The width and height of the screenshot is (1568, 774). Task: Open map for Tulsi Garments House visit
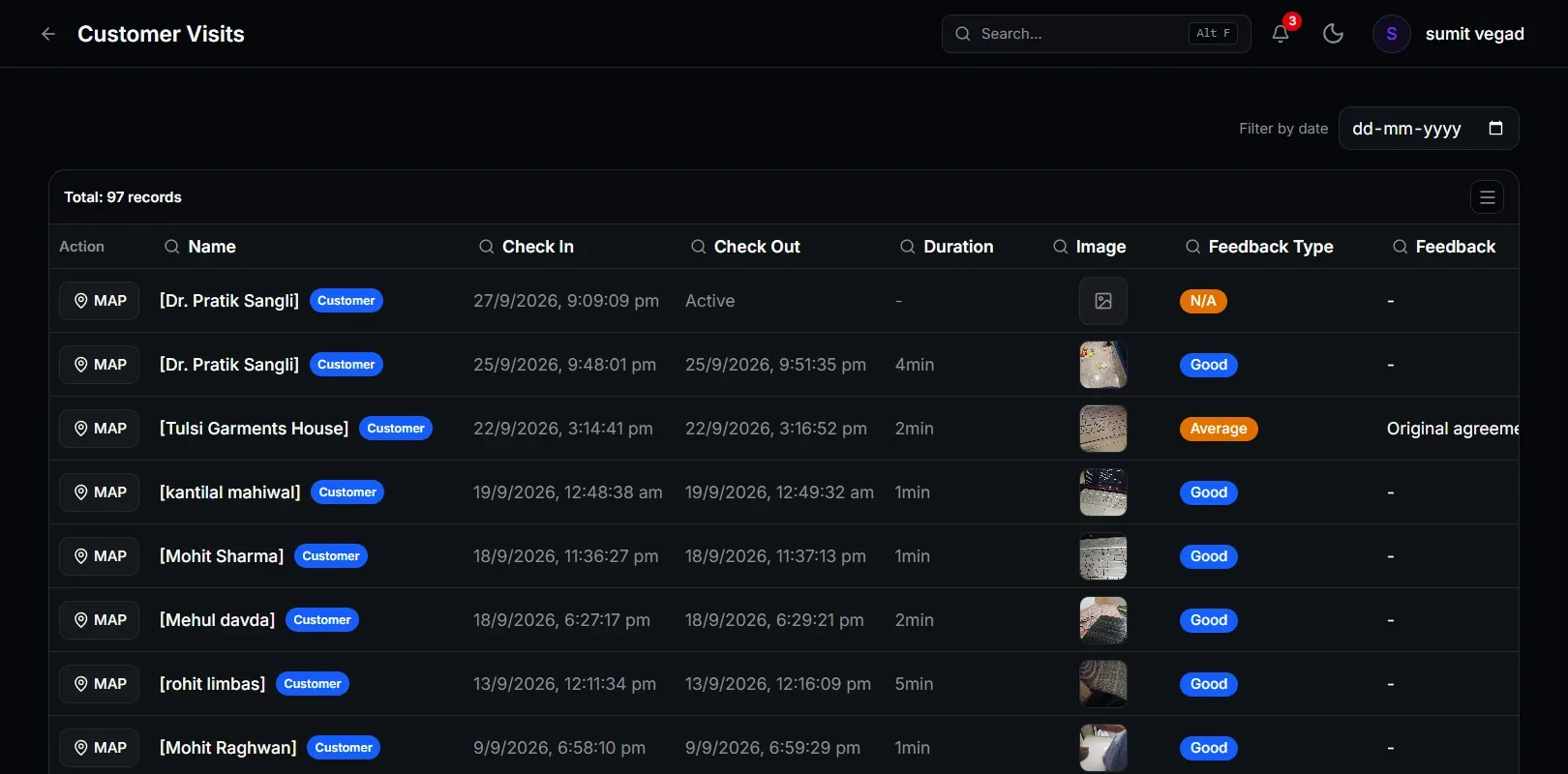click(x=99, y=429)
